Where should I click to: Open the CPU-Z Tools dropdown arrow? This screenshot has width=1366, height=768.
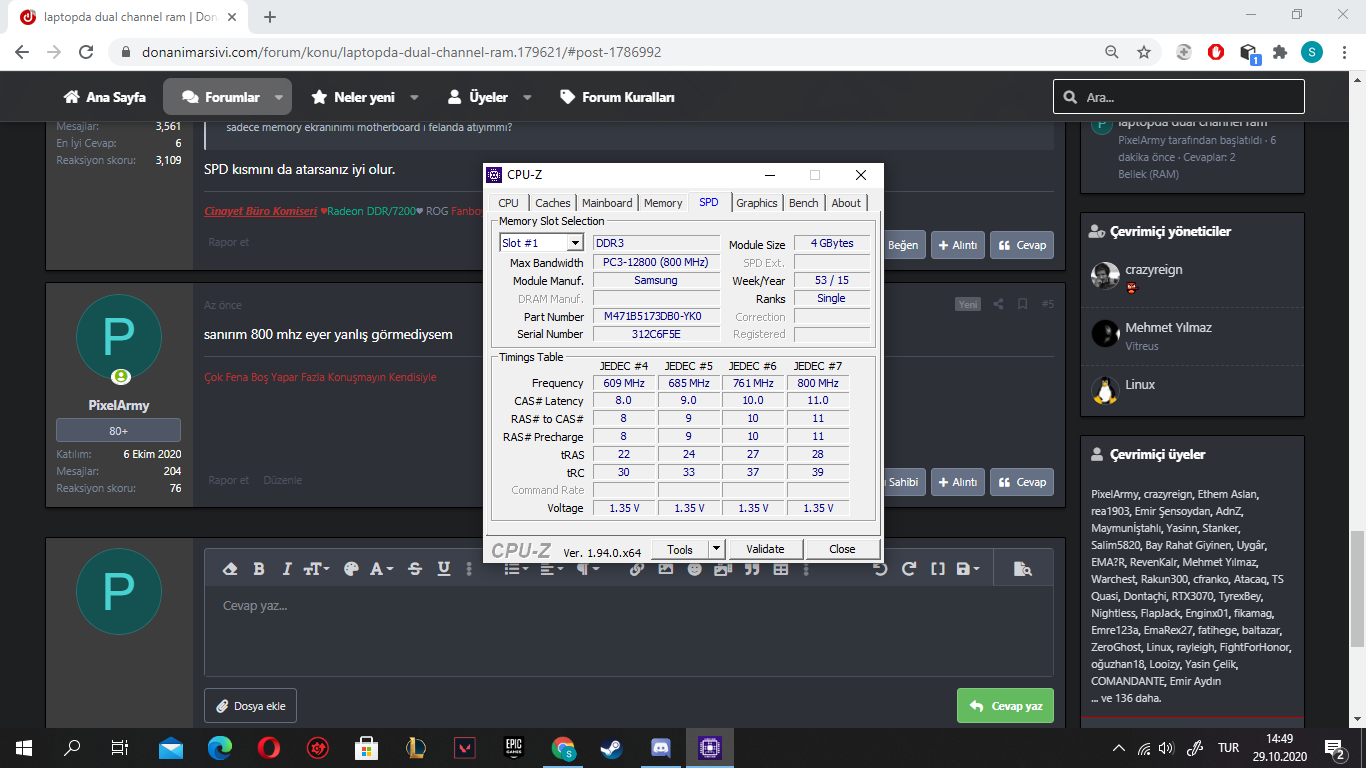[x=716, y=549]
